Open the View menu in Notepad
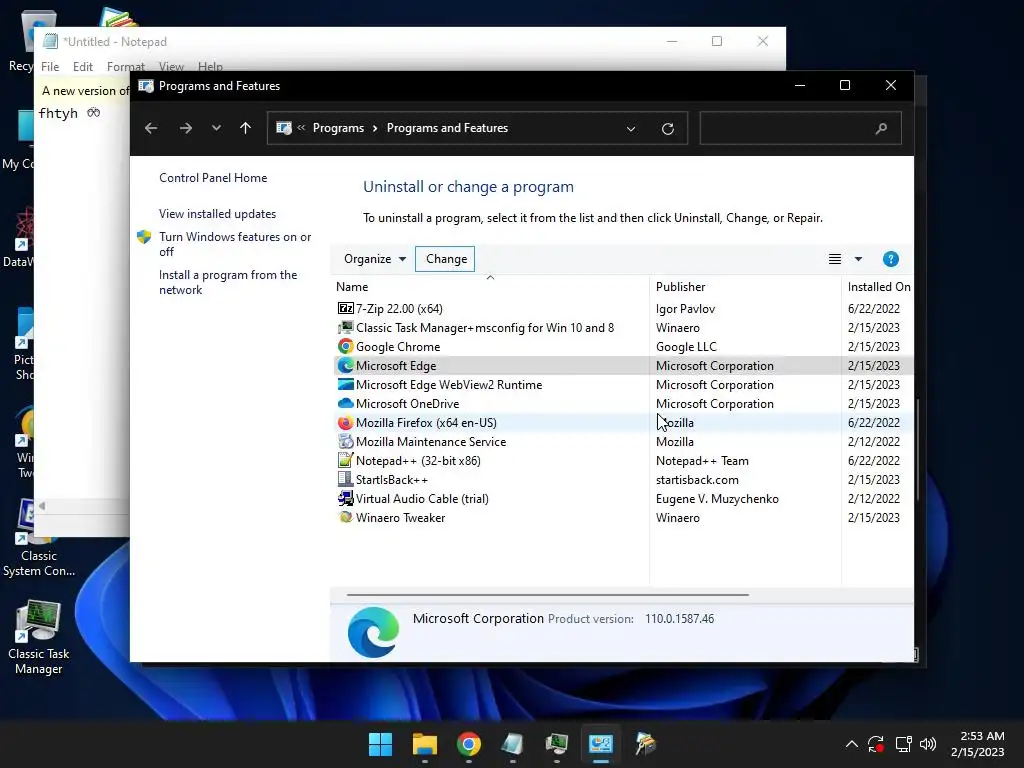 pos(171,67)
